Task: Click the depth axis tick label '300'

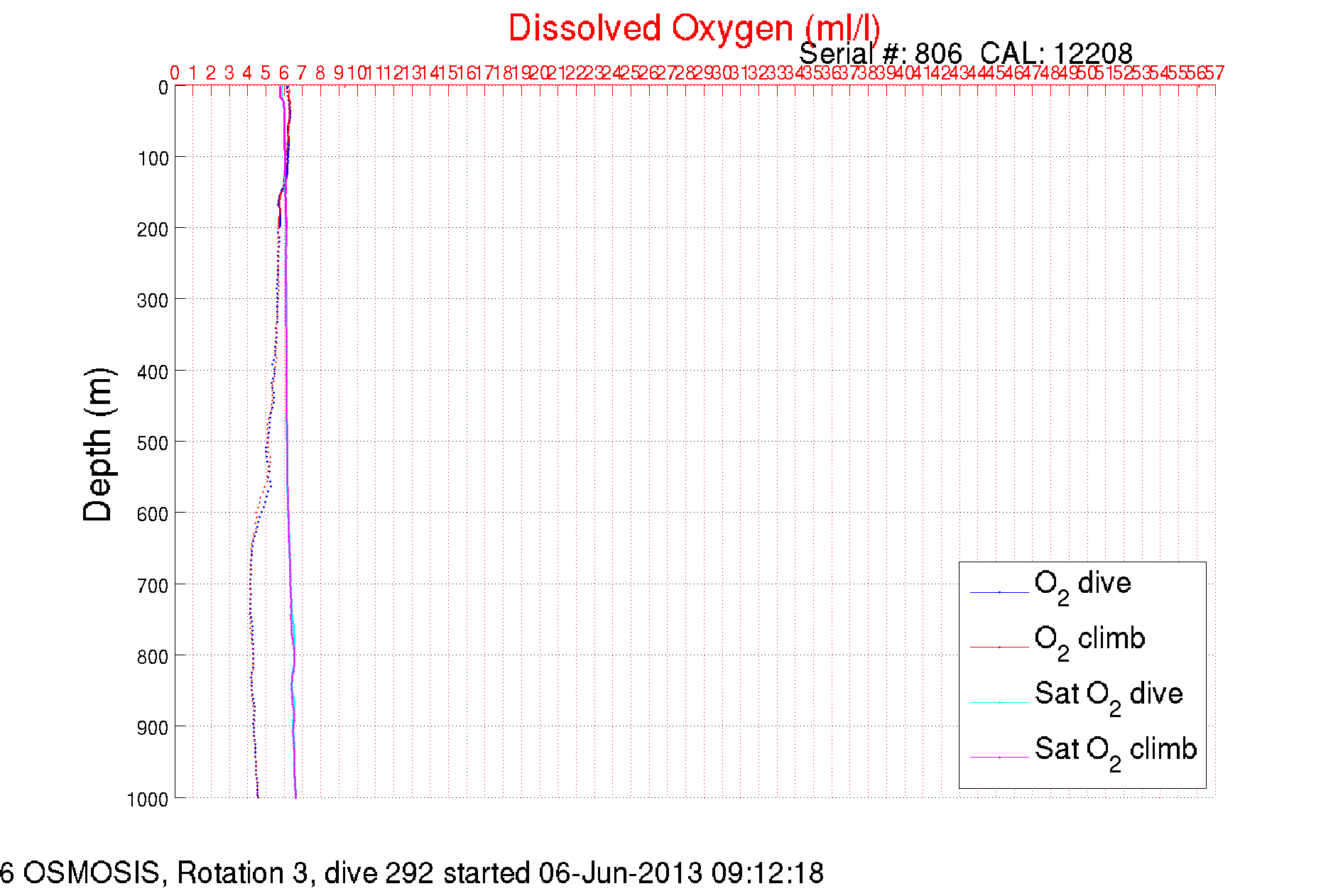Action: [x=153, y=300]
